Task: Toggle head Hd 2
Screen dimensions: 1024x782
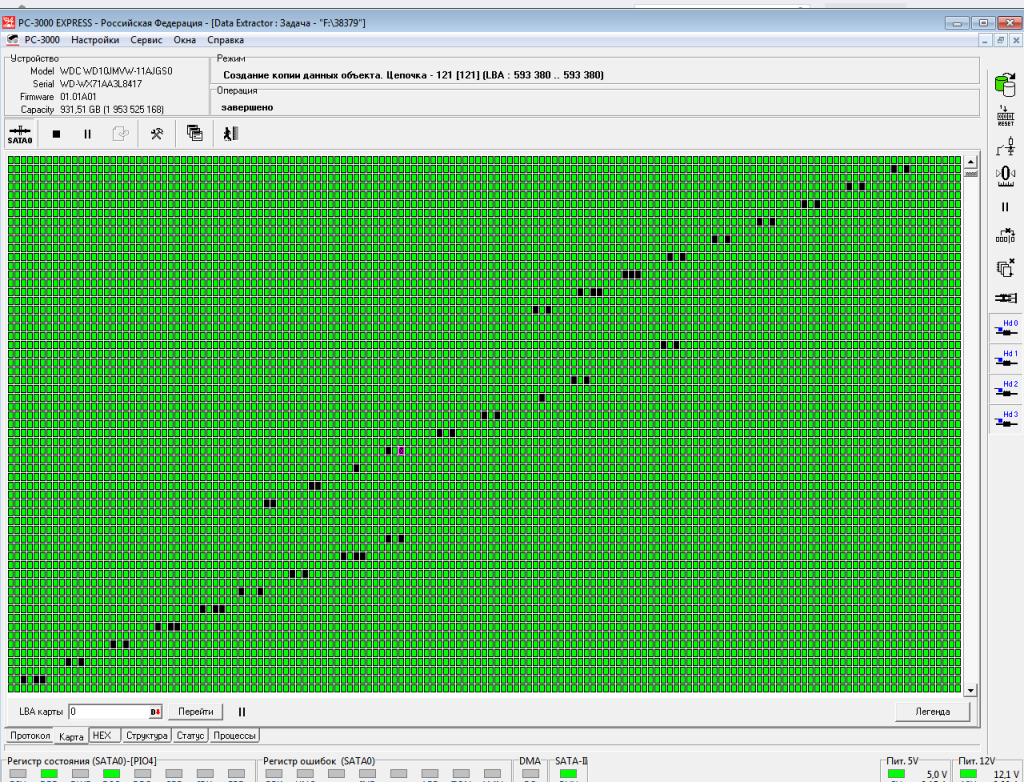Action: pyautogui.click(x=1006, y=389)
